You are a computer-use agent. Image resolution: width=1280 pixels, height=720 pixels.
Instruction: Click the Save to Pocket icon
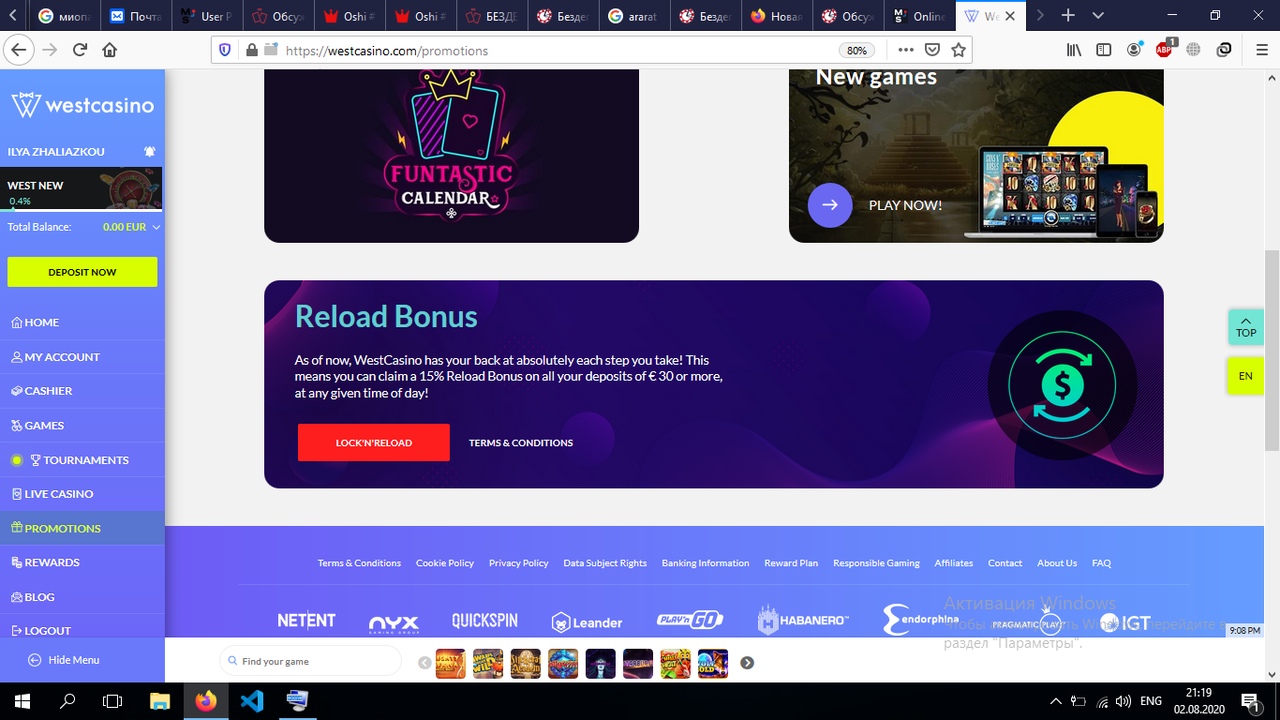933,50
